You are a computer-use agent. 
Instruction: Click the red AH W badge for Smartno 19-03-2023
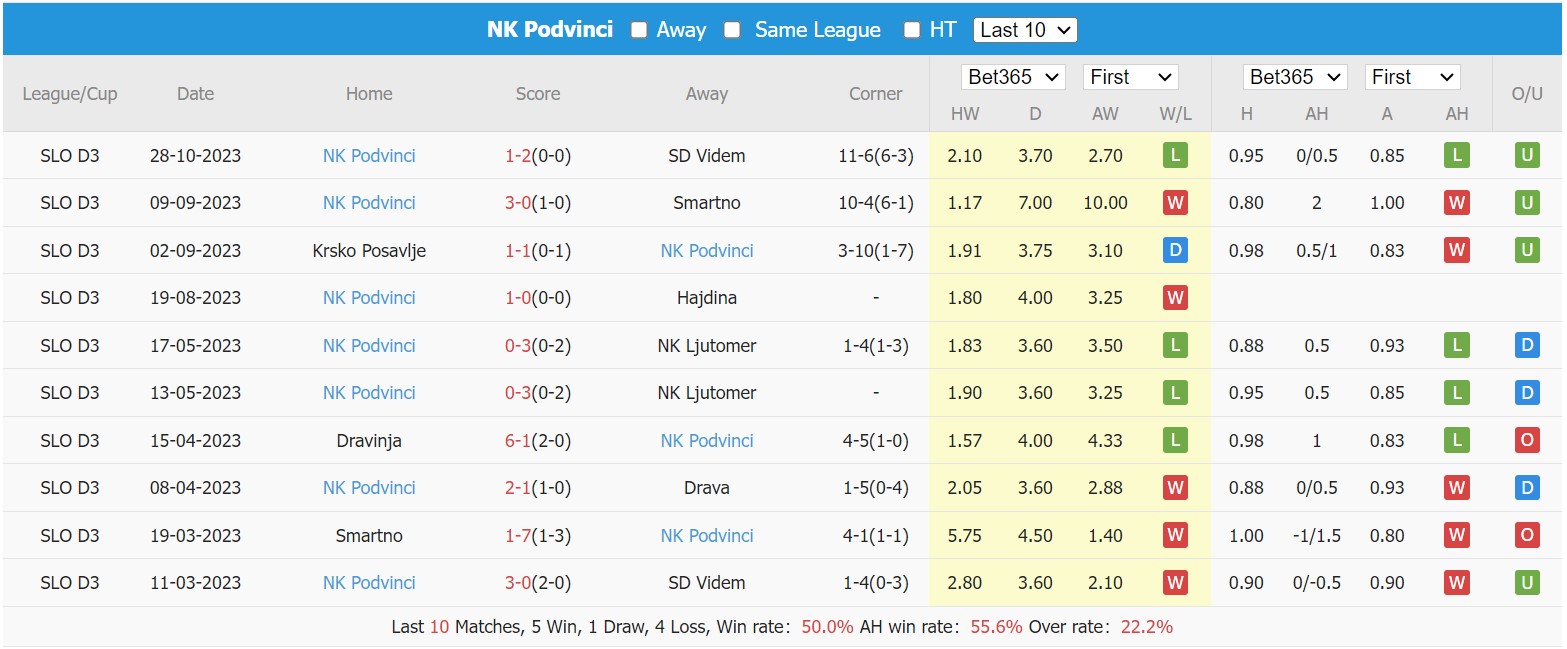1456,536
